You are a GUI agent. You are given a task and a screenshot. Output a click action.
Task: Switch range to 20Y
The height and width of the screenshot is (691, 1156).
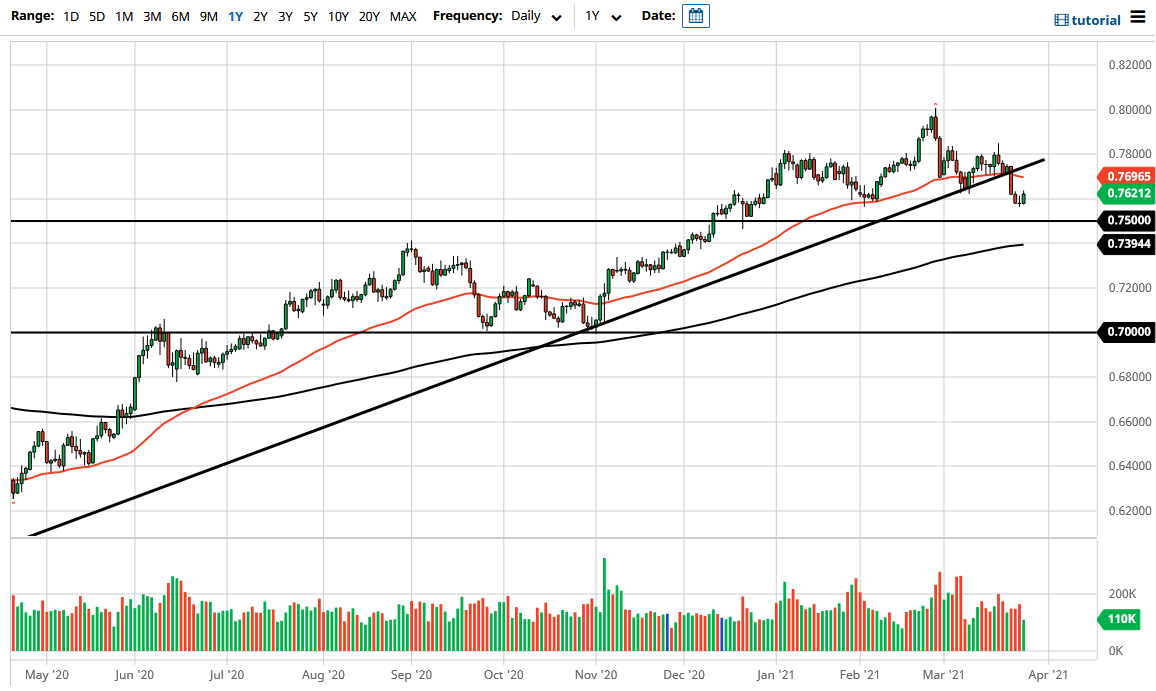click(369, 16)
